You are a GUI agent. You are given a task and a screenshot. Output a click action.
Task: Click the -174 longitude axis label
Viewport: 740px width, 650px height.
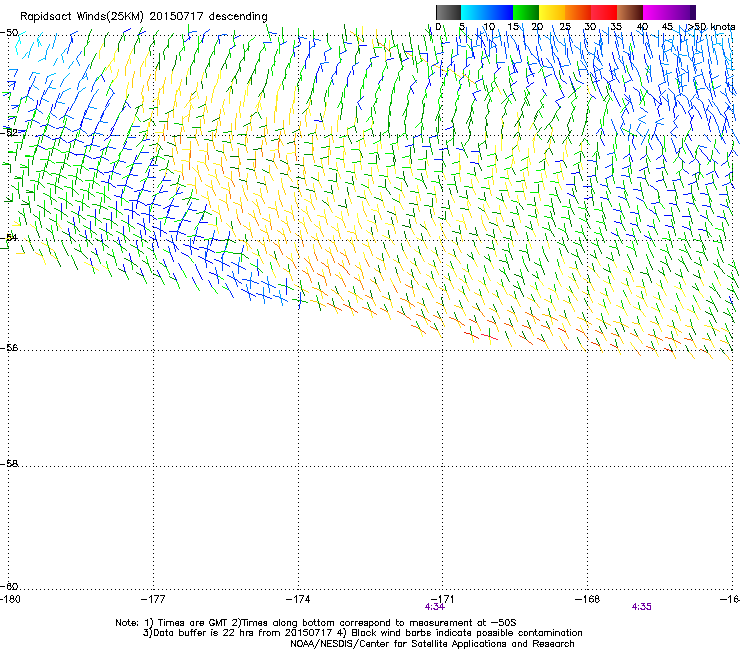click(x=298, y=599)
